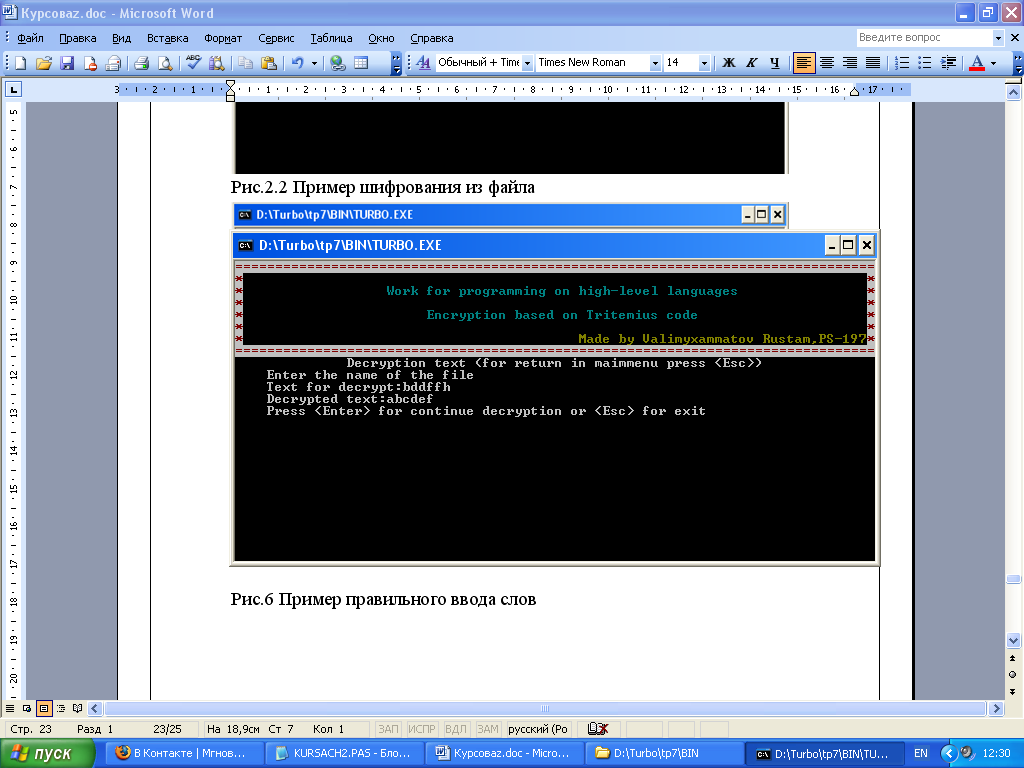The width and height of the screenshot is (1024, 768).
Task: Run the ABC spelling check
Action: [193, 63]
